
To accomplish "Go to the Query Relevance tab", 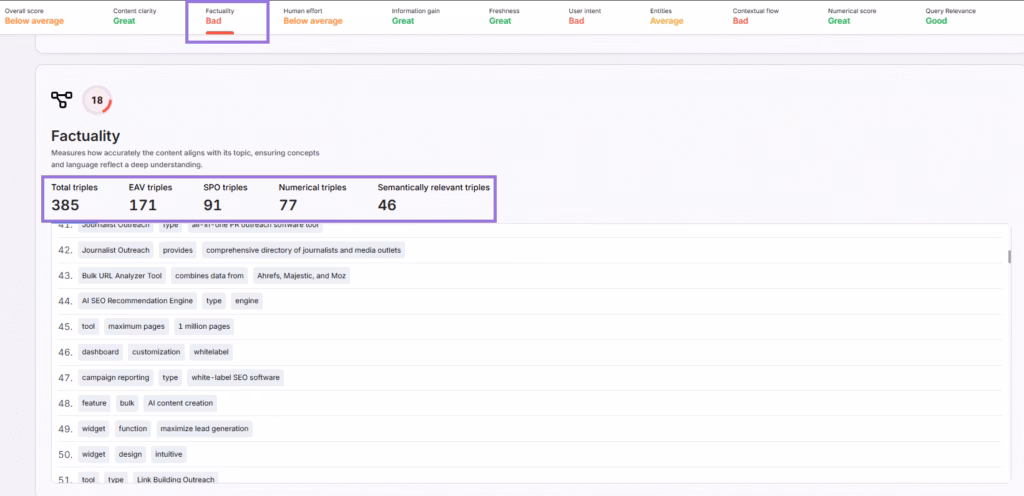I will (x=950, y=16).
